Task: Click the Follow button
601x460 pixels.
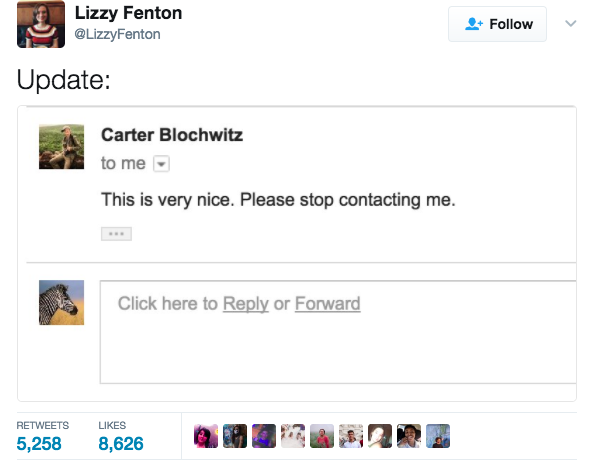Action: (497, 24)
